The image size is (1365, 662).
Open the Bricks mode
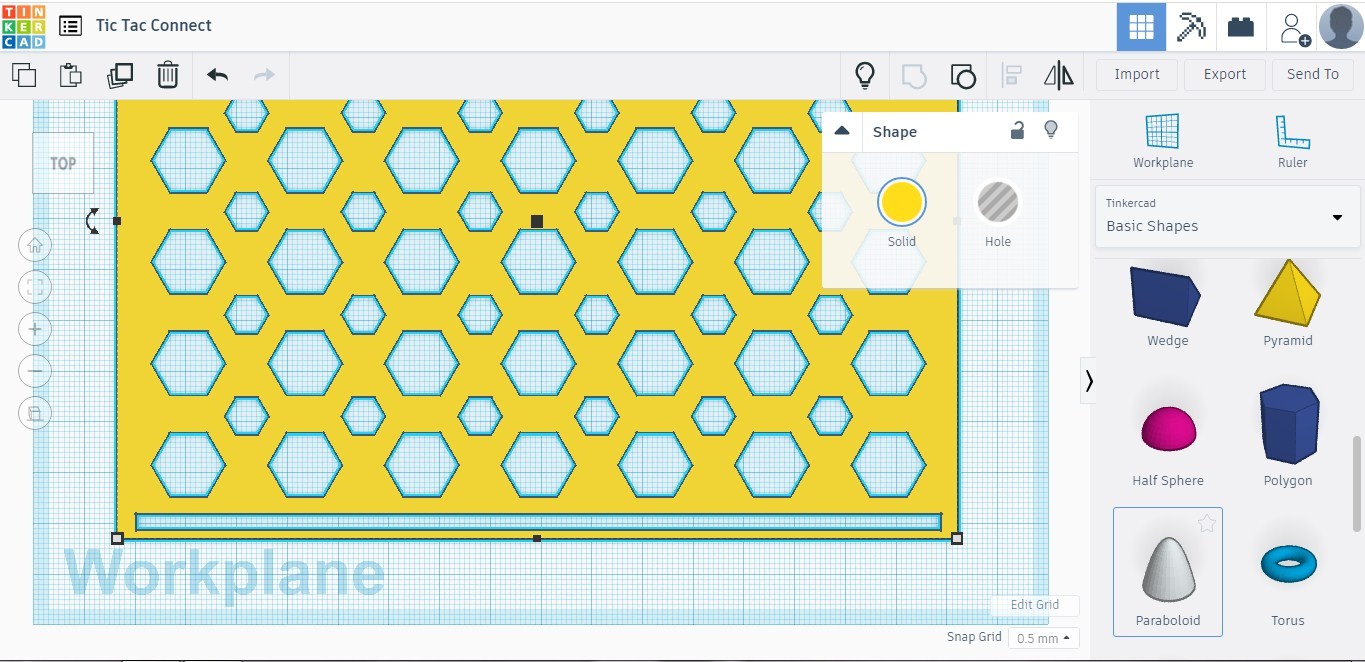click(1241, 27)
